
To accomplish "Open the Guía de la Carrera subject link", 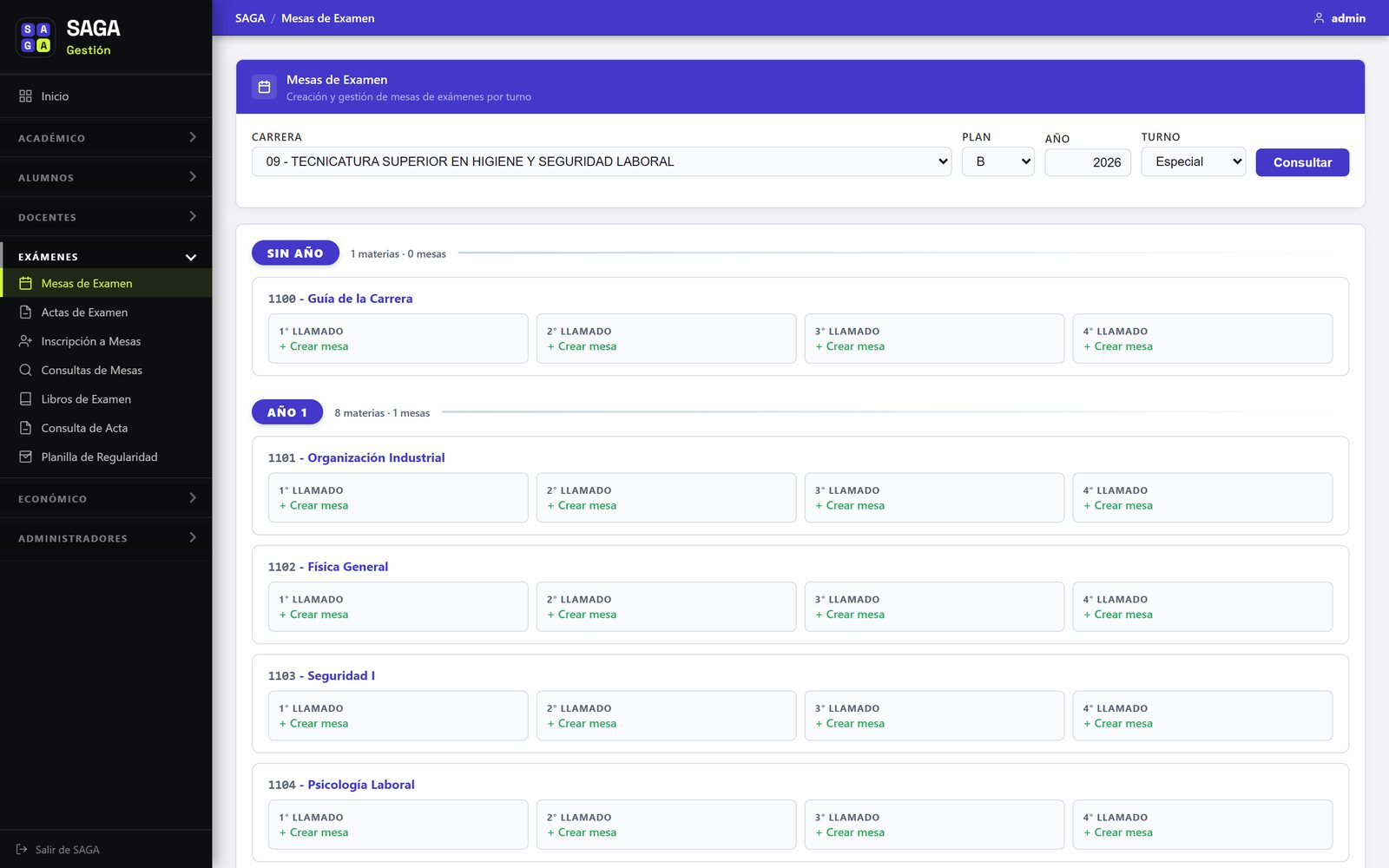I will point(360,299).
